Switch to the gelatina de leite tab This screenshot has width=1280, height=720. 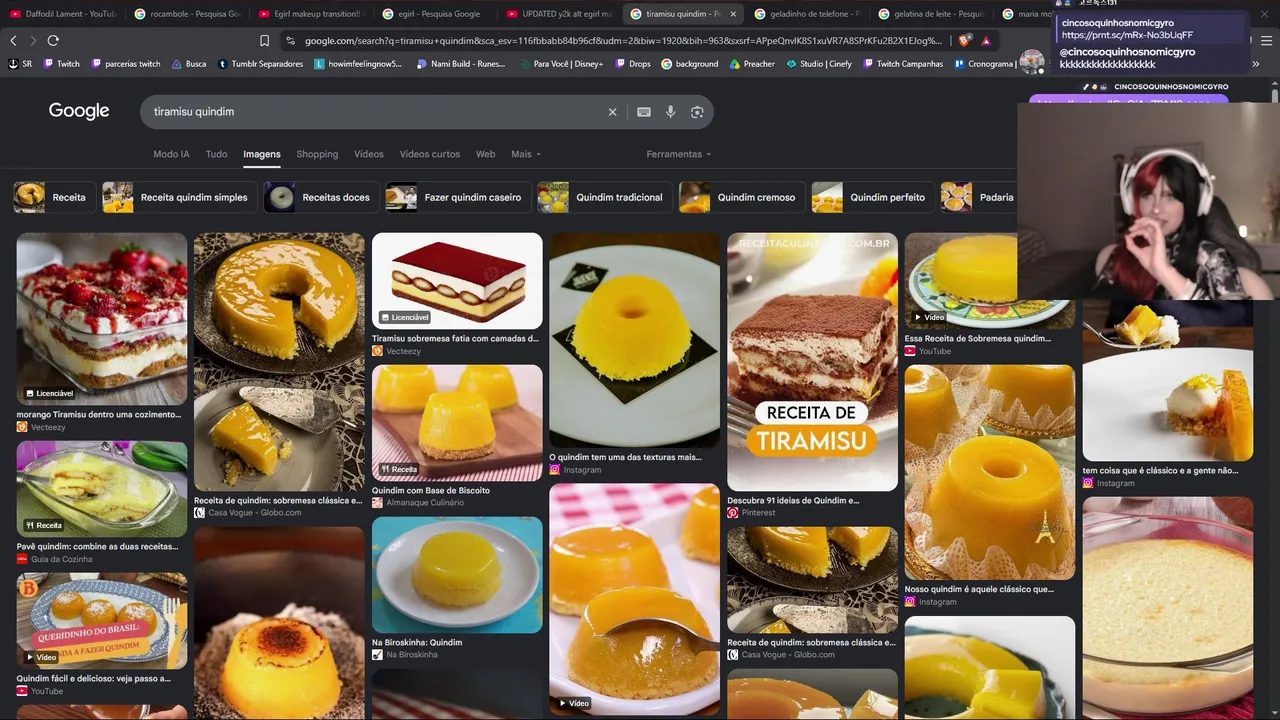click(x=930, y=14)
